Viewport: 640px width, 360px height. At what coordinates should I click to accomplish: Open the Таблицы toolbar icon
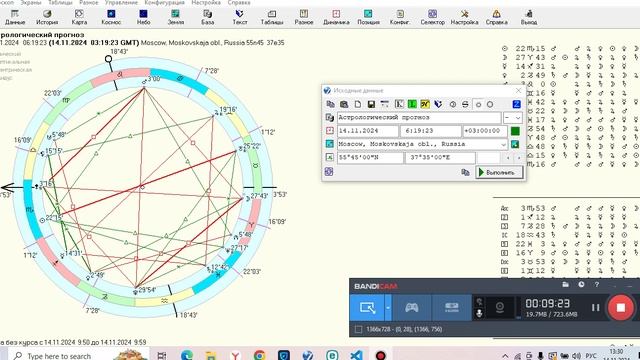[x=272, y=18]
